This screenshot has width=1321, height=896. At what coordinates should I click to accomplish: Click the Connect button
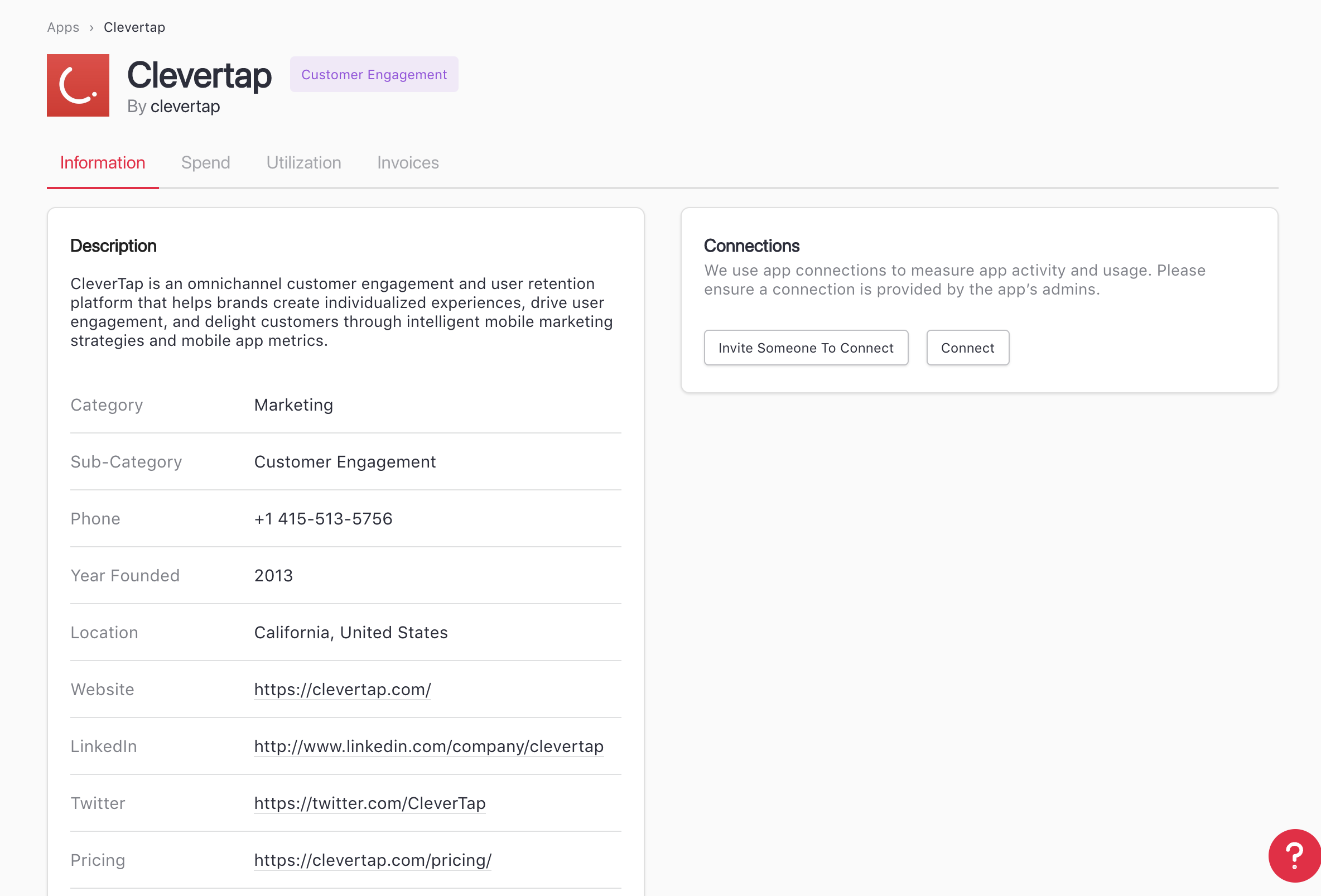coord(967,348)
